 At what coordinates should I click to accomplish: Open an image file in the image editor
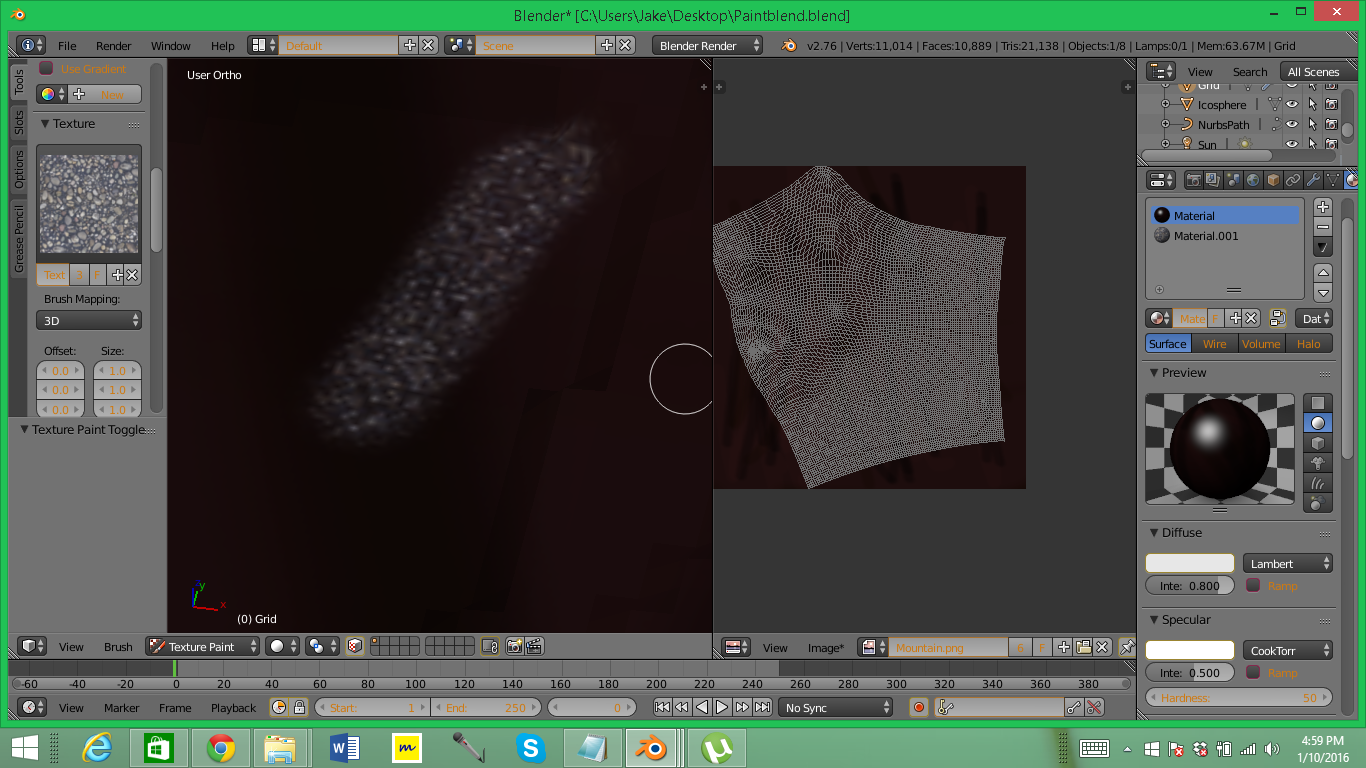pos(1083,647)
